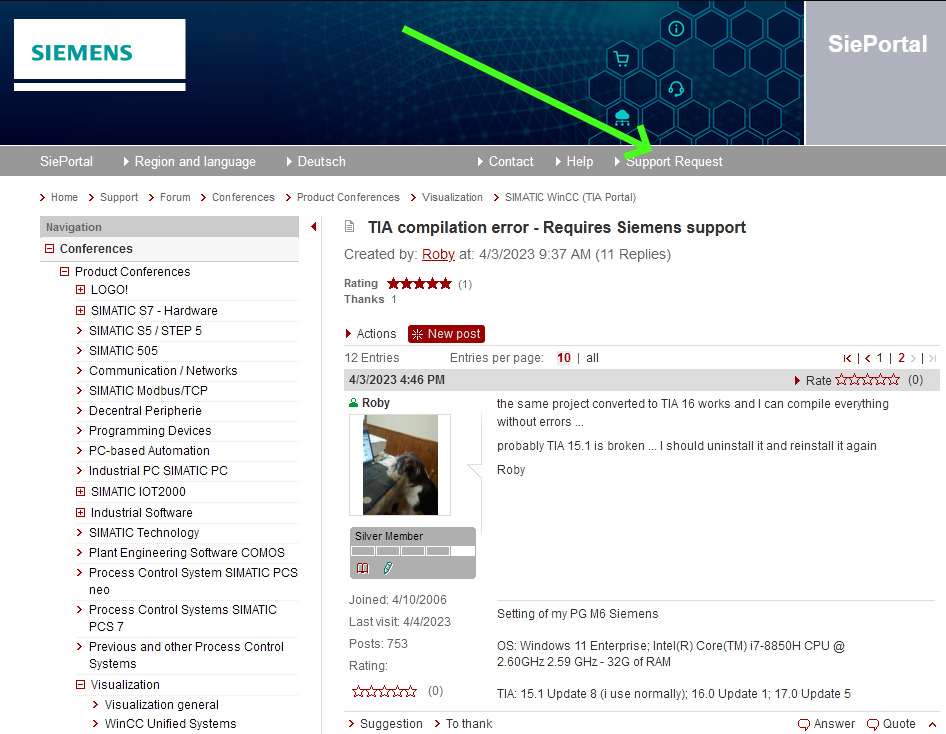Viewport: 946px width, 734px height.
Task: Go to previous page of entries
Action: pyautogui.click(x=868, y=358)
